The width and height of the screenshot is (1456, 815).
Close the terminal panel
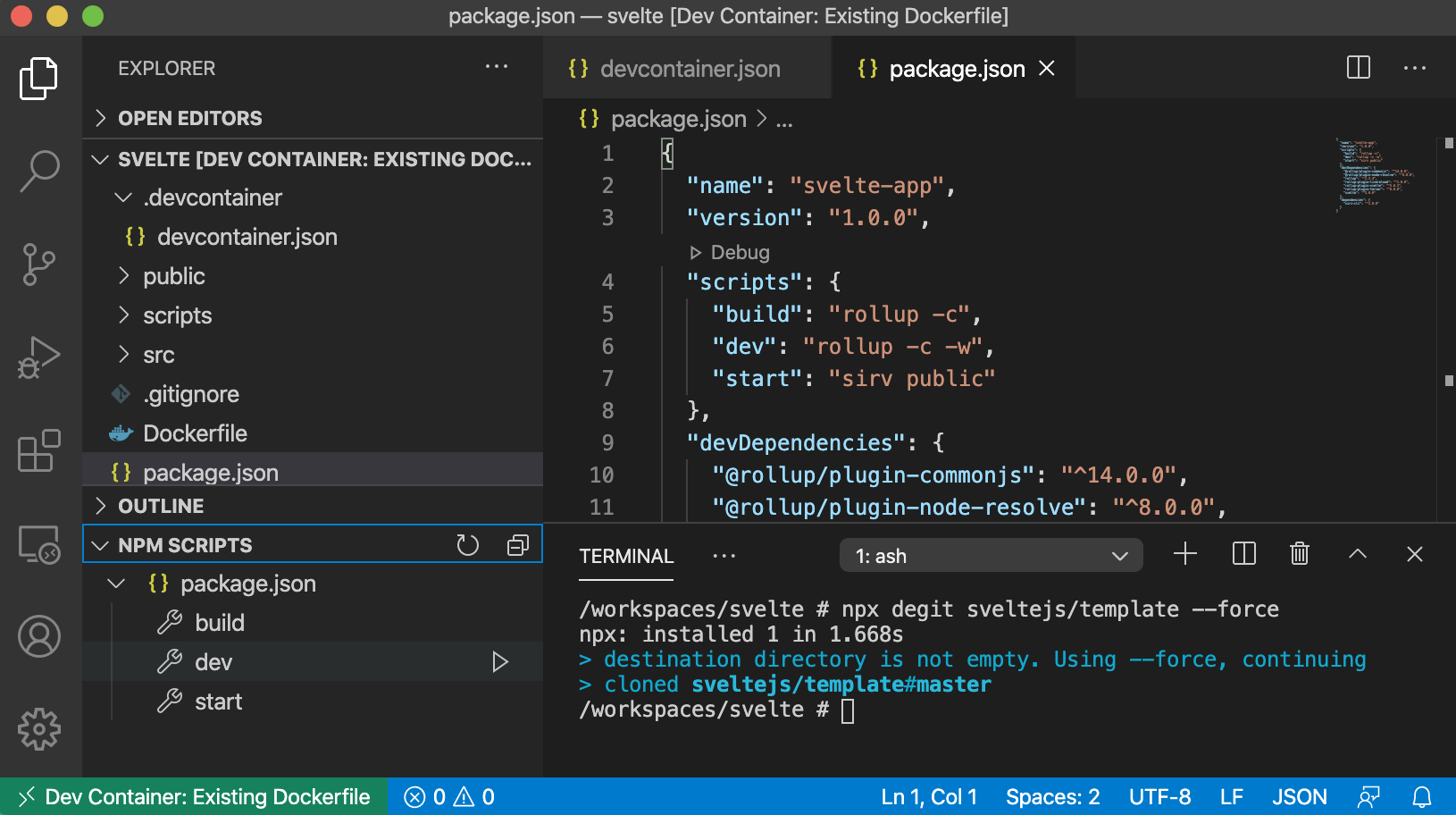pos(1415,554)
